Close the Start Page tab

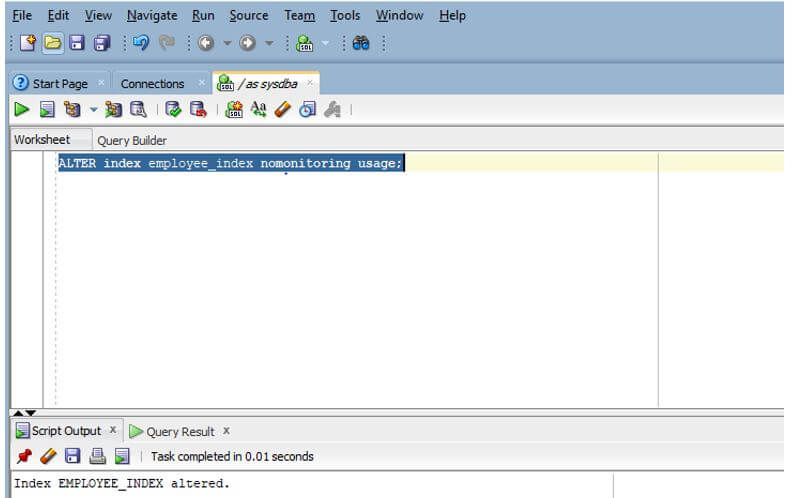(x=101, y=82)
